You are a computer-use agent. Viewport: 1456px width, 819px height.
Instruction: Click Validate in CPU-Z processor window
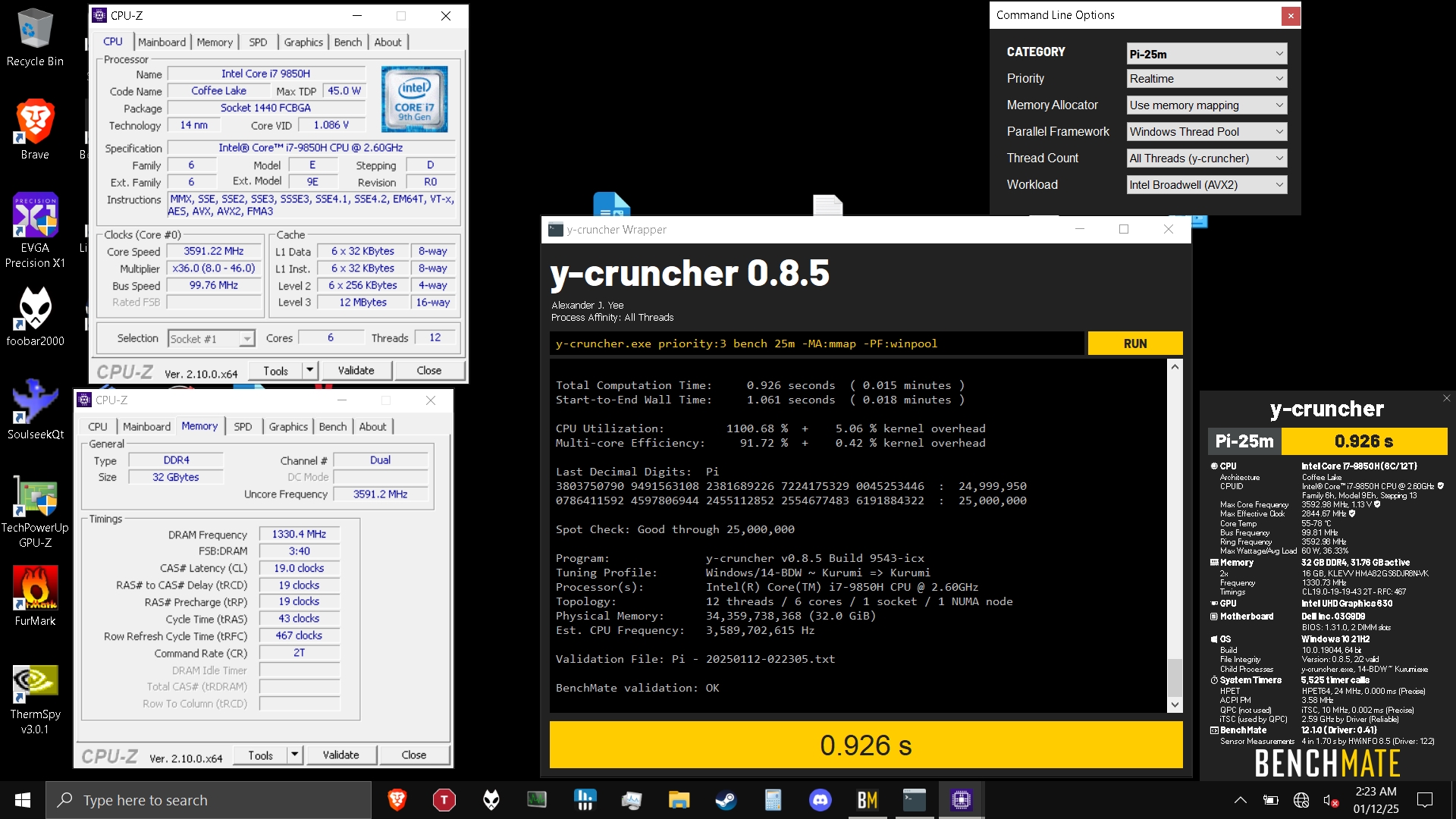click(356, 370)
